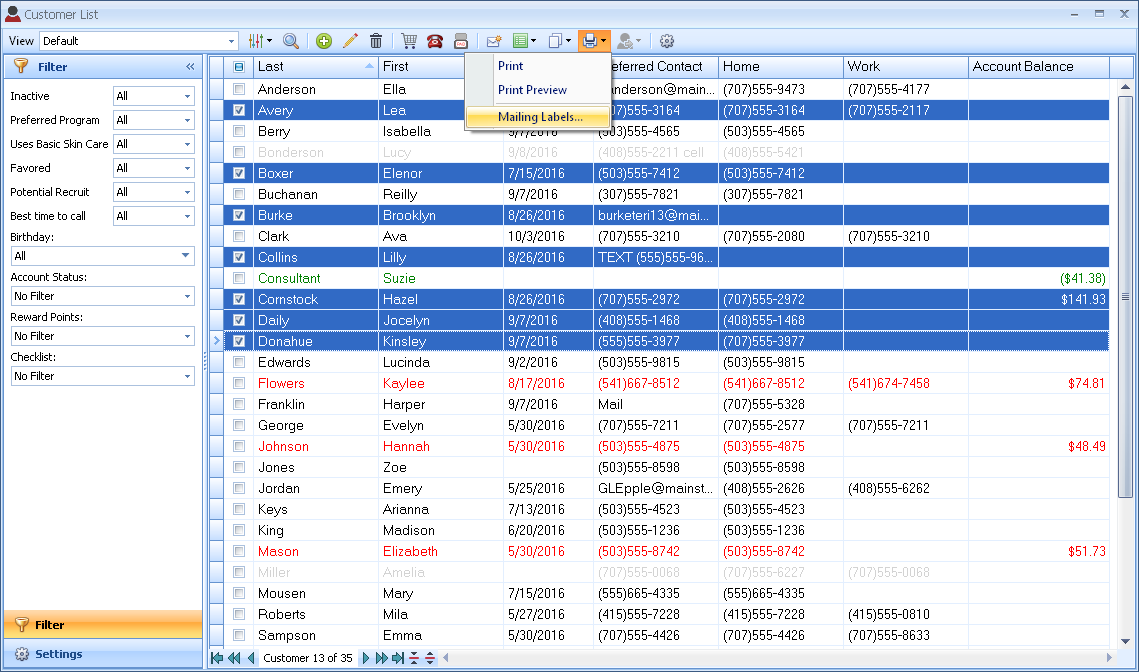Check the Clark row checkbox
Screen dimensions: 1139x672
(x=239, y=236)
